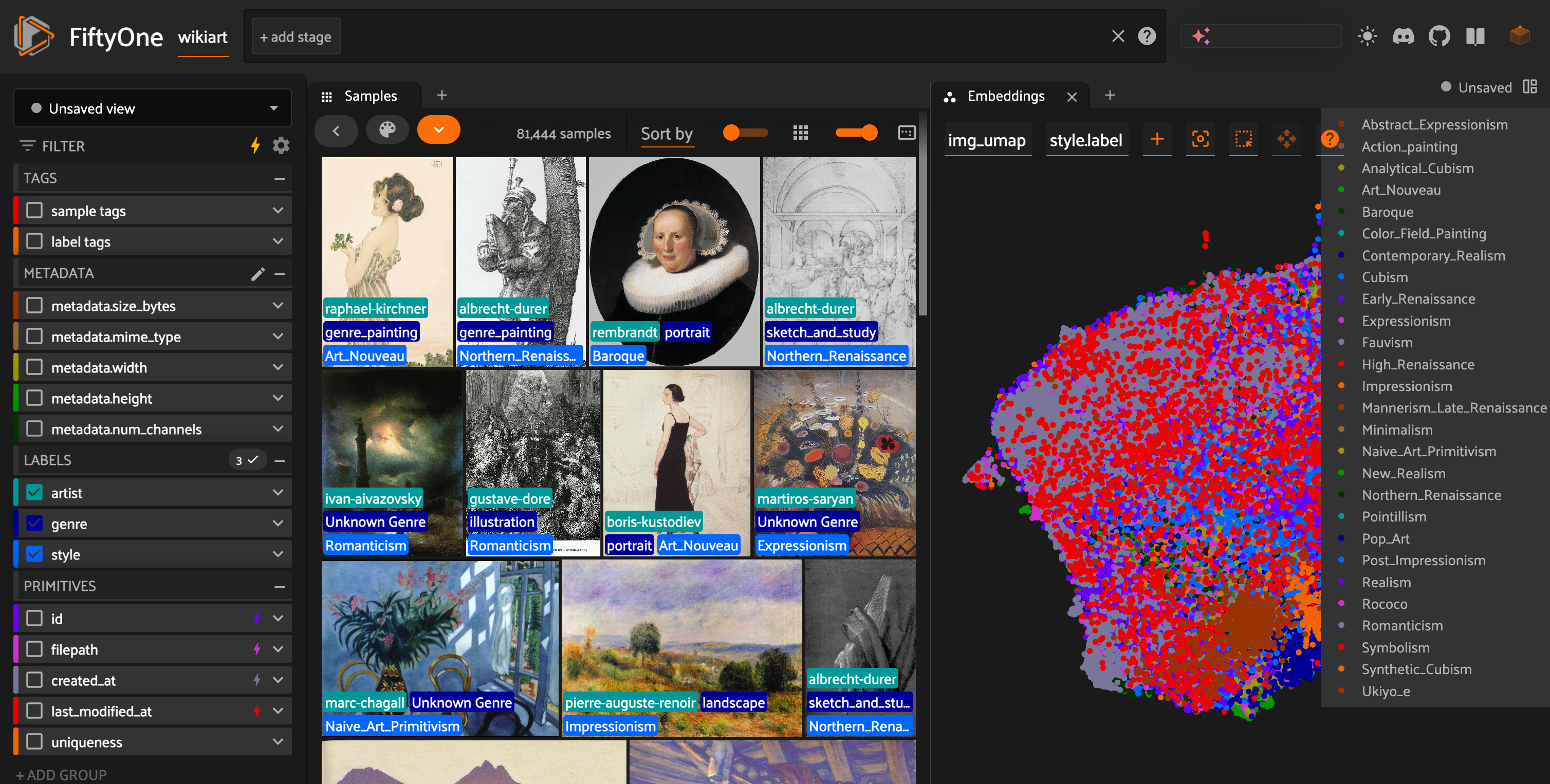Viewport: 1550px width, 784px height.
Task: Toggle Impressionism in embeddings legend
Action: 1406,386
